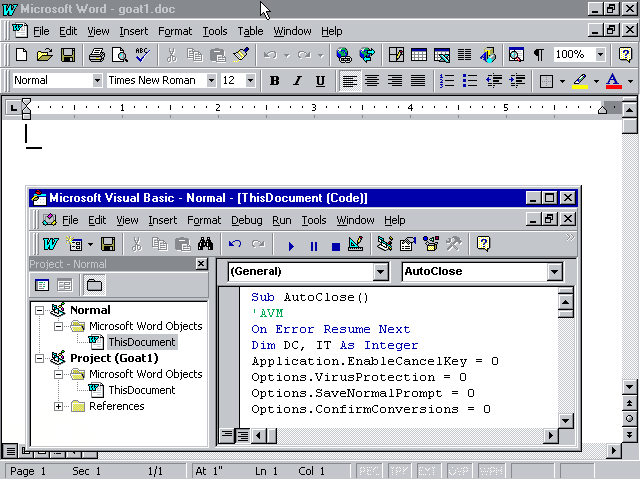Click the red Font Color button
The width and height of the screenshot is (640, 480).
click(613, 81)
